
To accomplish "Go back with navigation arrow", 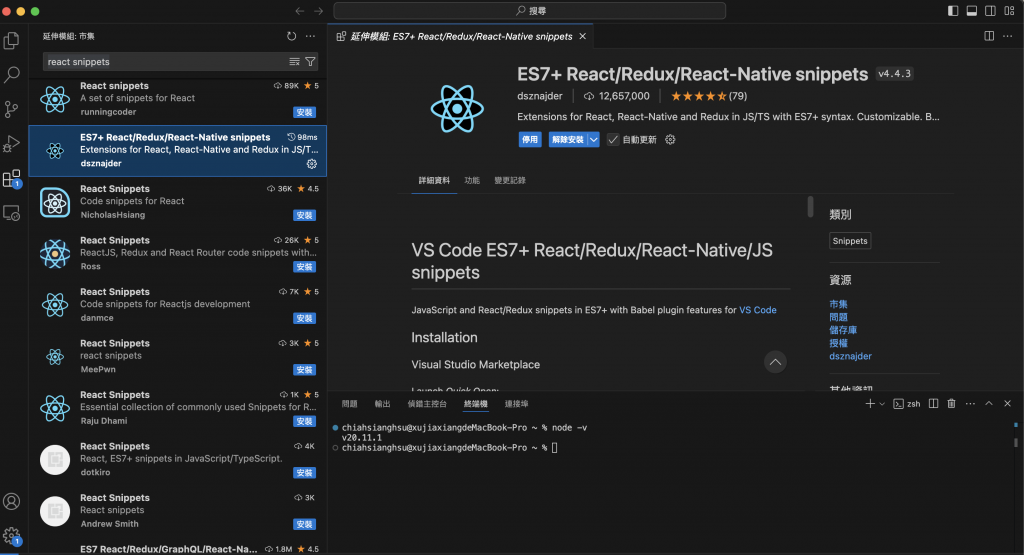I will (300, 11).
